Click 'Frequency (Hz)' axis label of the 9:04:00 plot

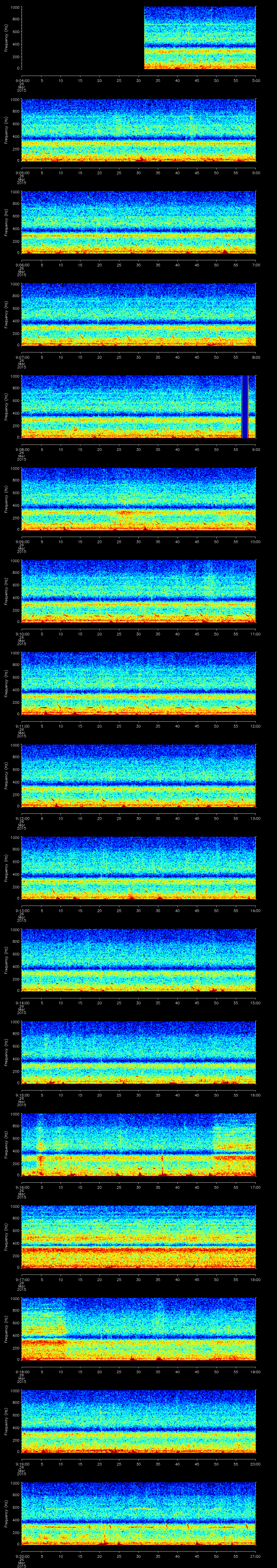[6, 38]
